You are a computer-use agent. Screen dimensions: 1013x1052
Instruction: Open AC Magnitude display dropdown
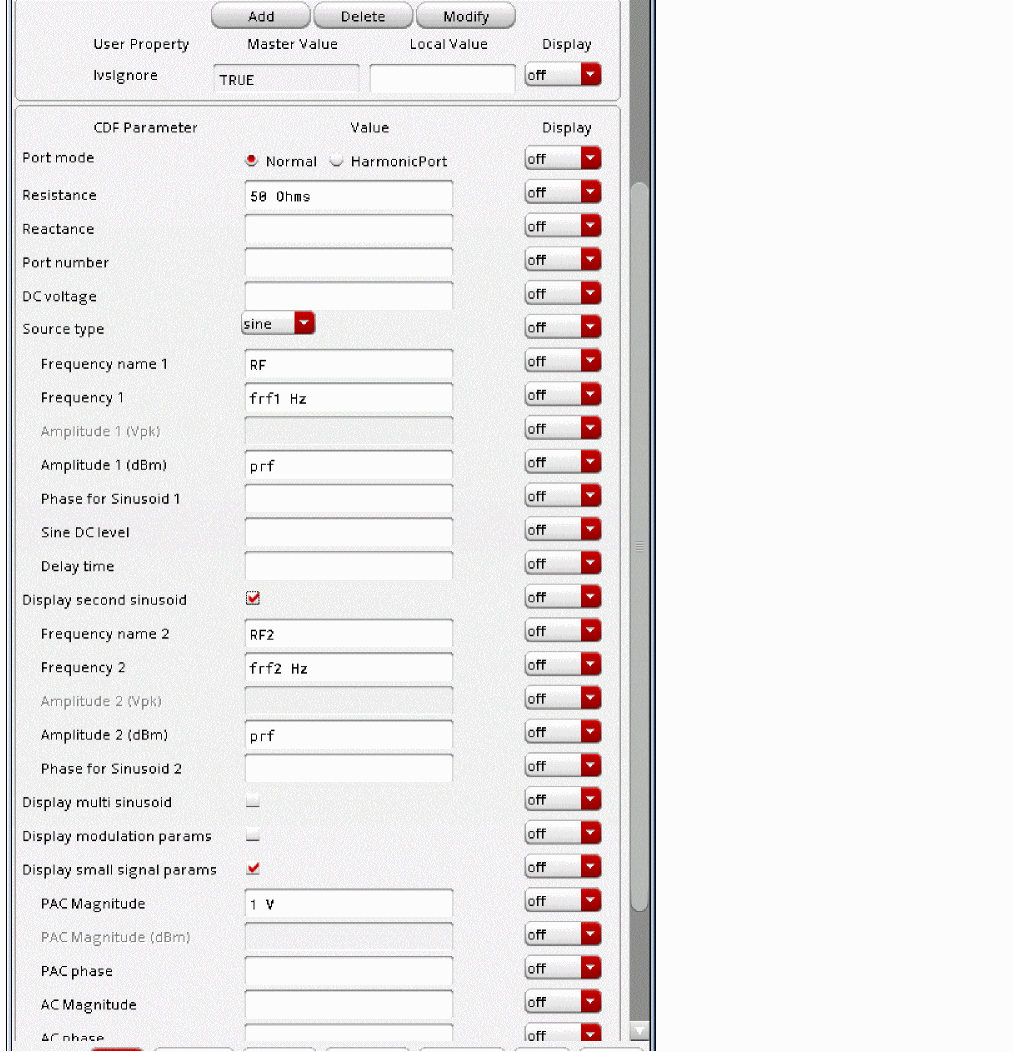pyautogui.click(x=563, y=1001)
